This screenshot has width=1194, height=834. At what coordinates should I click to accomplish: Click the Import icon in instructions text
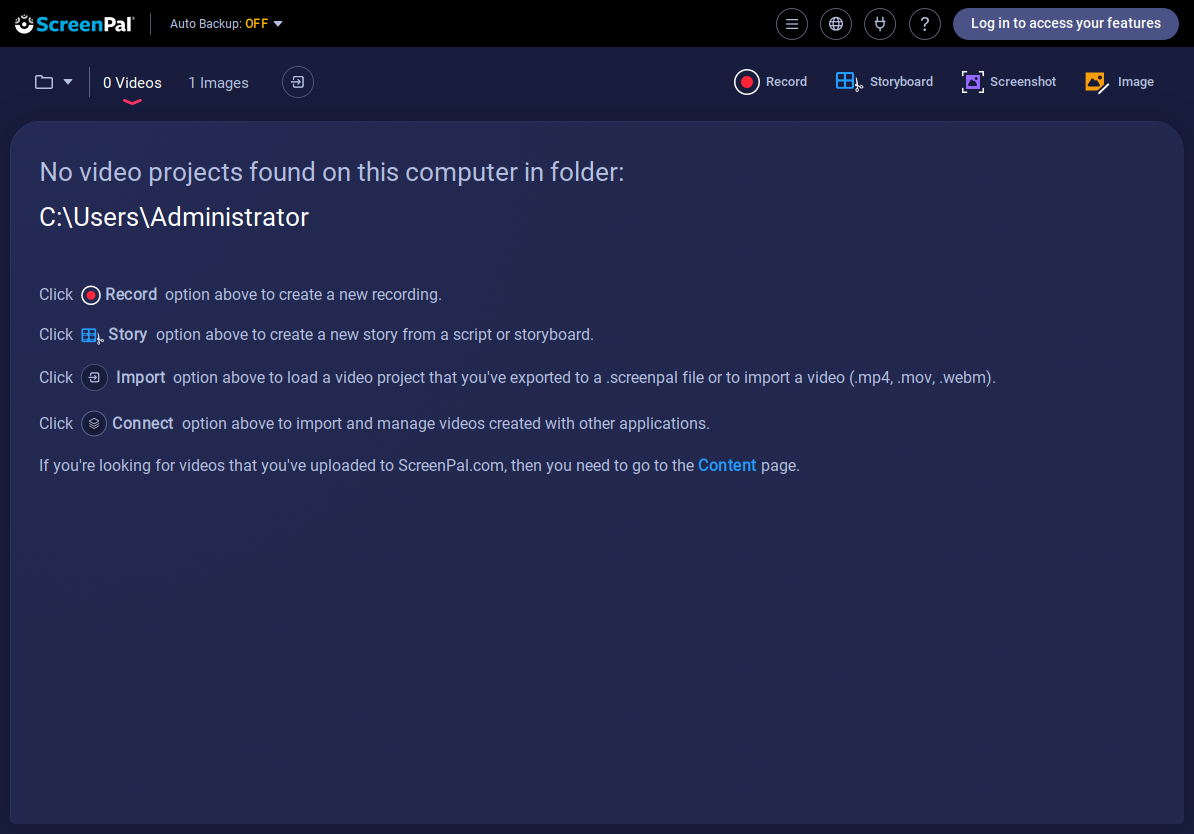[x=94, y=378]
